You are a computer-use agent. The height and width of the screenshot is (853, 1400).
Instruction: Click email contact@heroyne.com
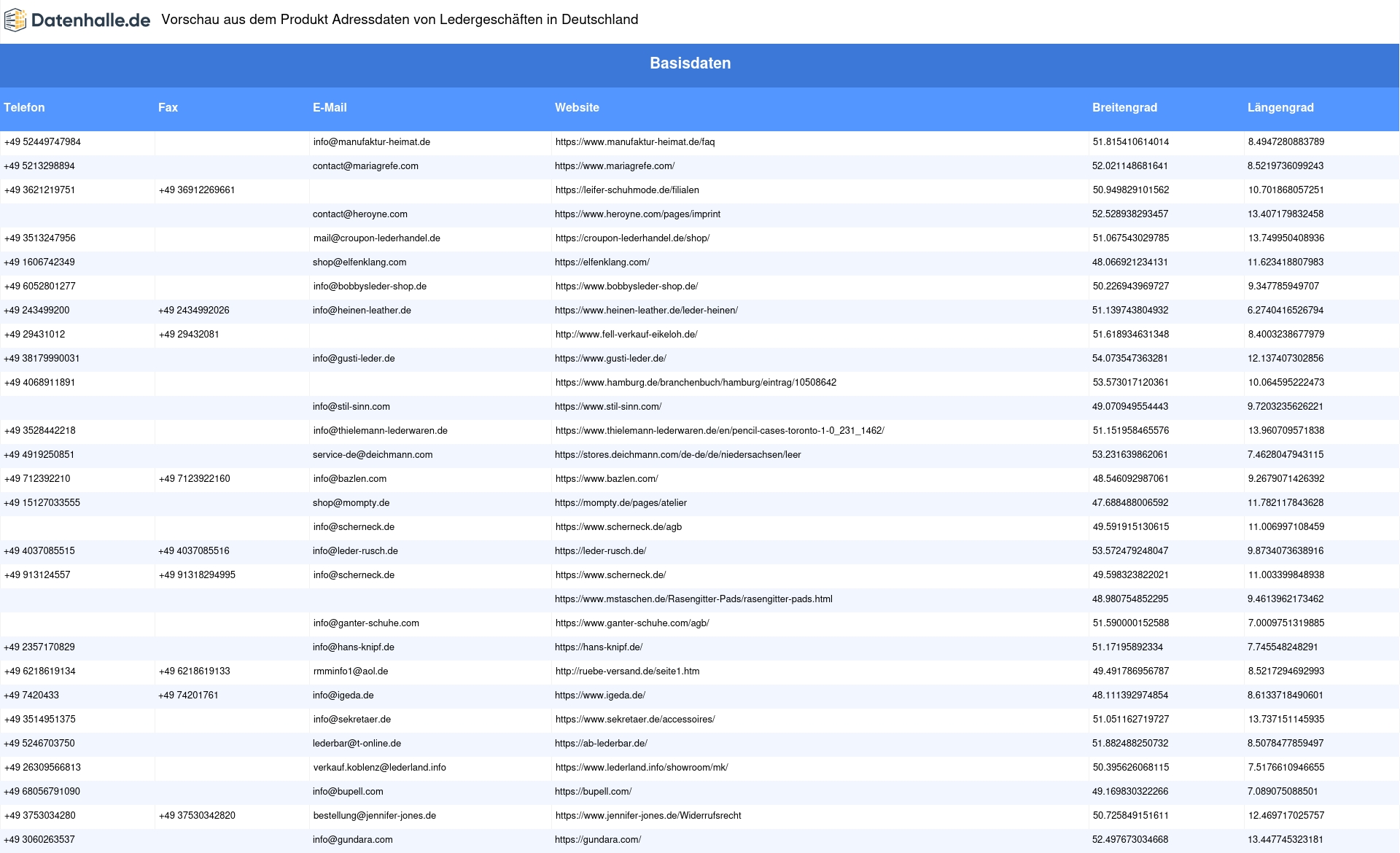(x=360, y=214)
